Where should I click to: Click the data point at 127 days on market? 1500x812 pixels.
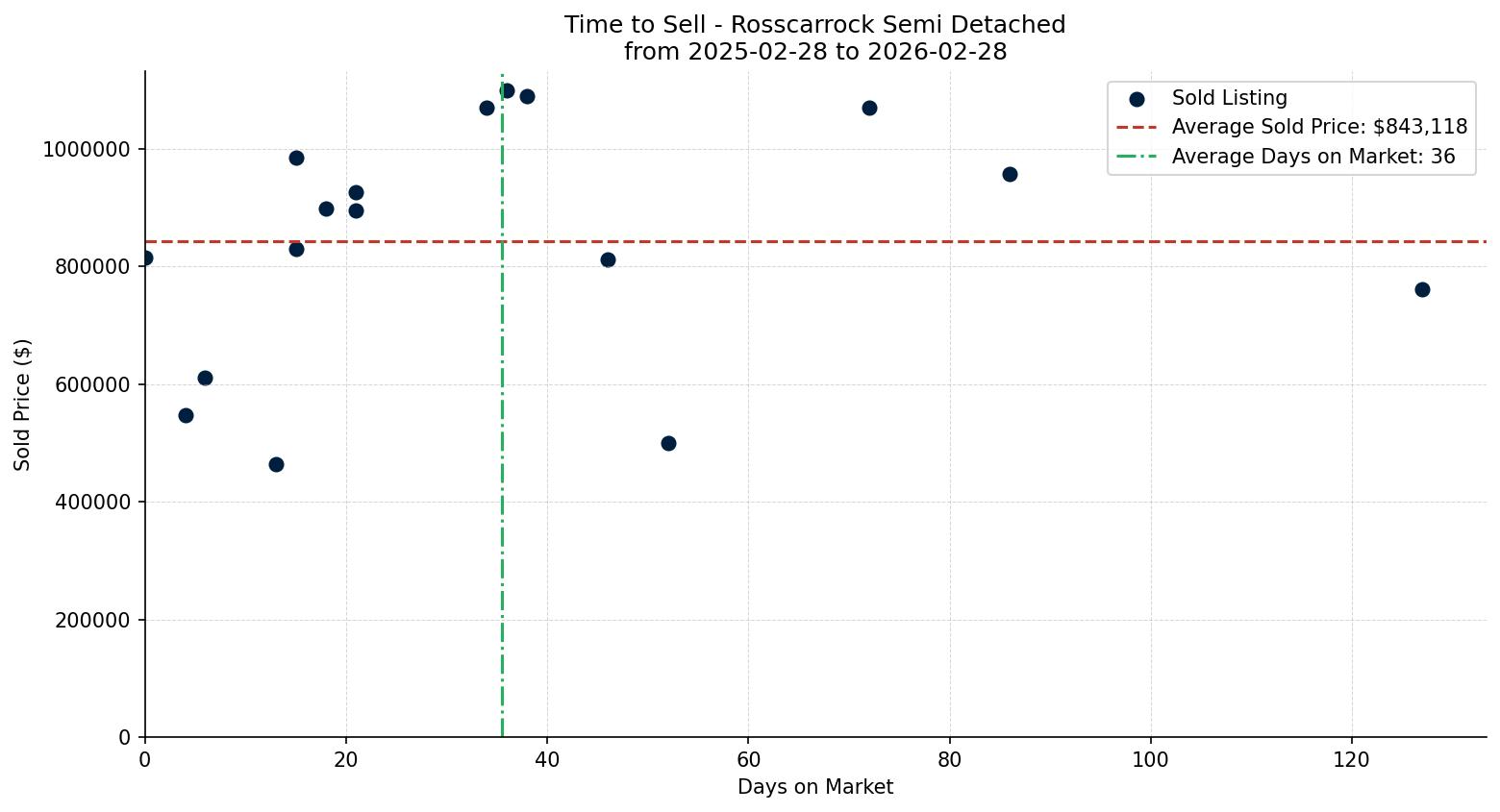click(x=1422, y=289)
